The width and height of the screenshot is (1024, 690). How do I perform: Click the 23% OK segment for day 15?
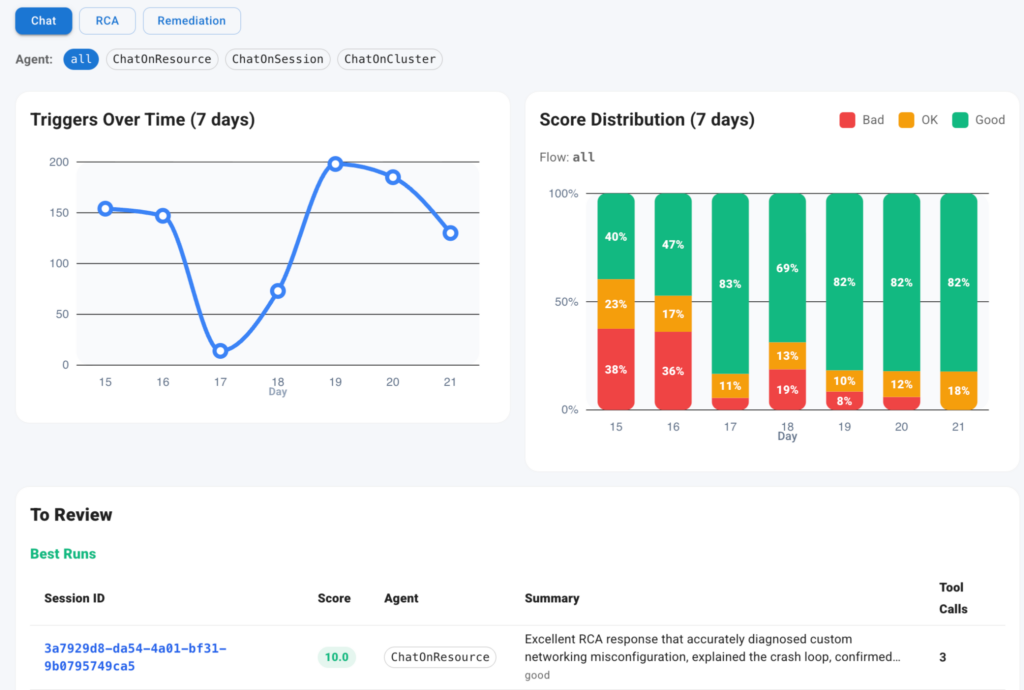(x=616, y=304)
